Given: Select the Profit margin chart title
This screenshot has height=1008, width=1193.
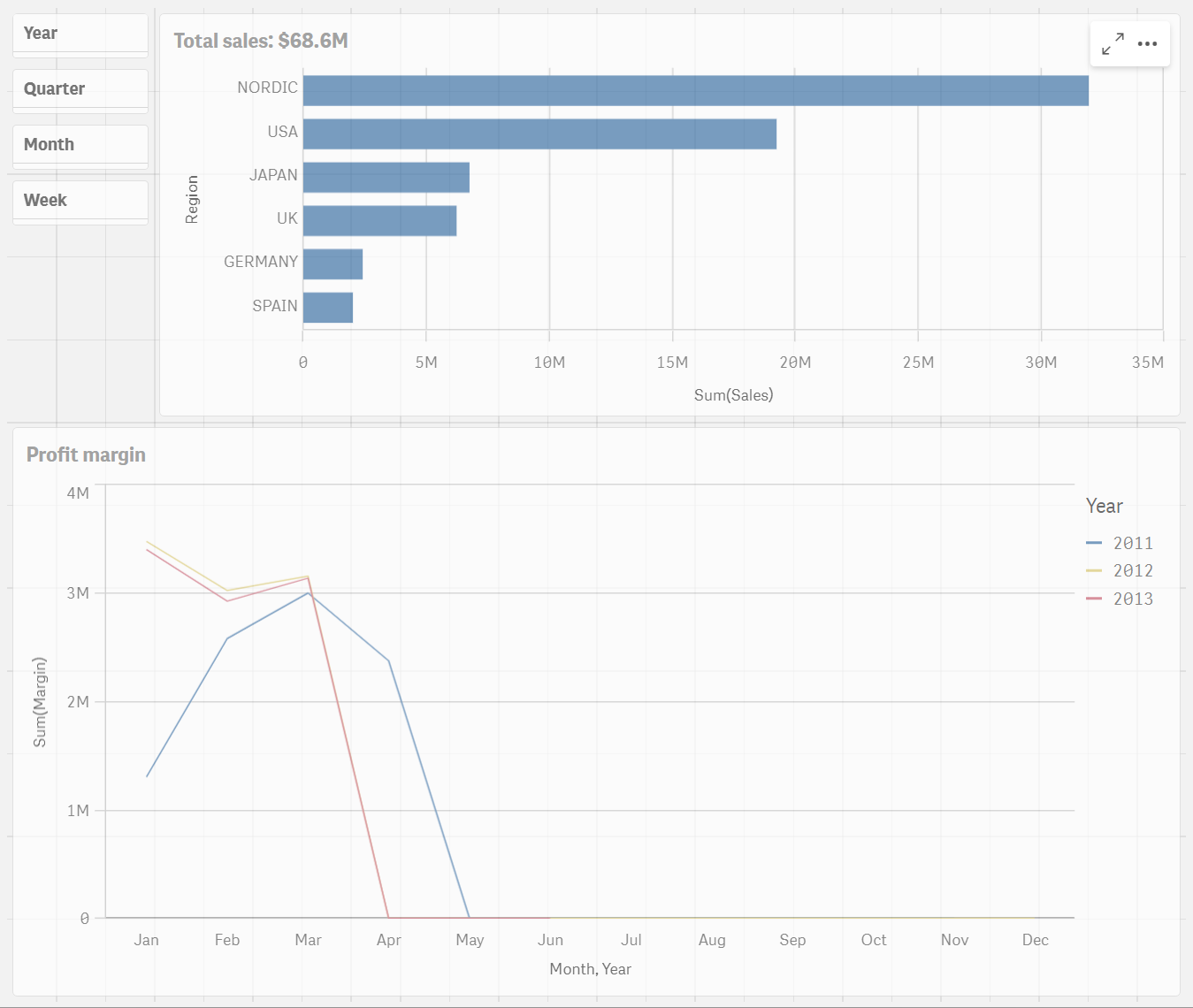Looking at the screenshot, I should coord(86,454).
